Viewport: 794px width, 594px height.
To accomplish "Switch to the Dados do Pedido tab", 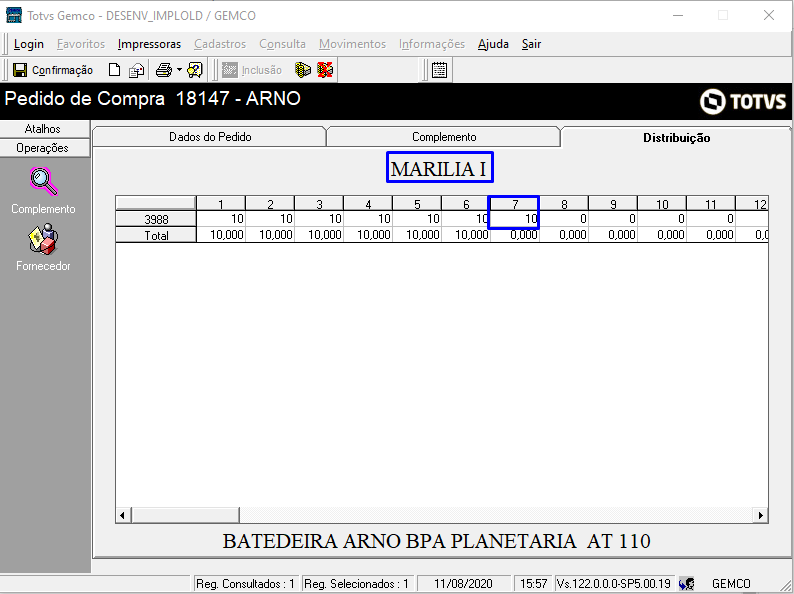I will tap(210, 137).
